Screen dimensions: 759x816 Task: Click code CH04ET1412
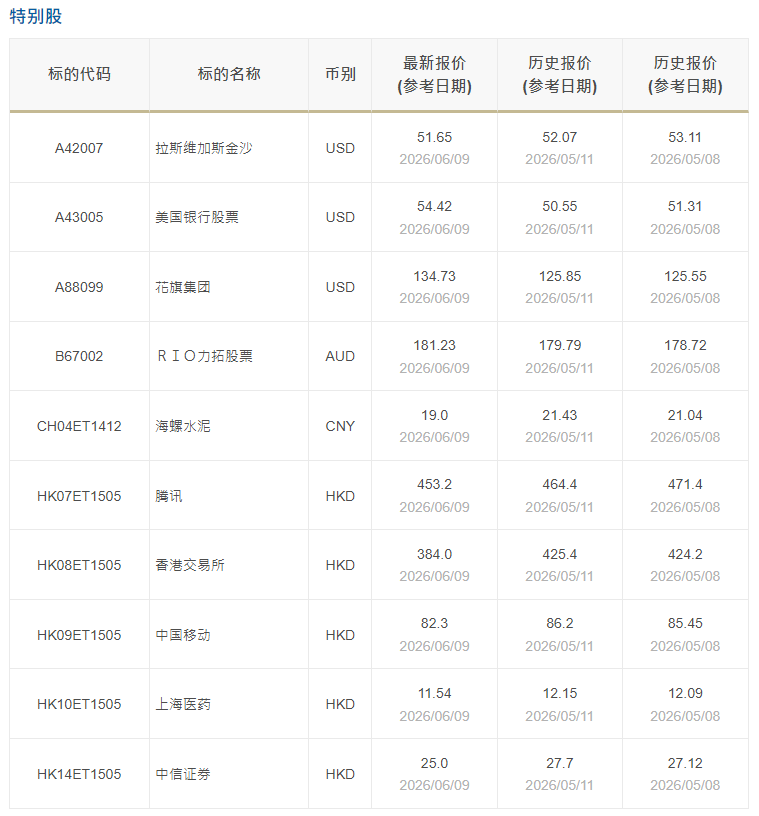coord(79,426)
